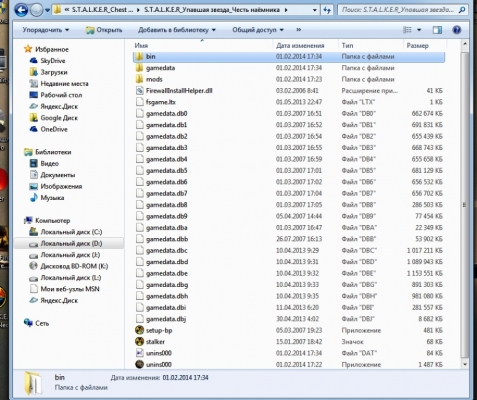The image size is (477, 400).
Task: Select the bin folder
Action: click(x=289, y=57)
